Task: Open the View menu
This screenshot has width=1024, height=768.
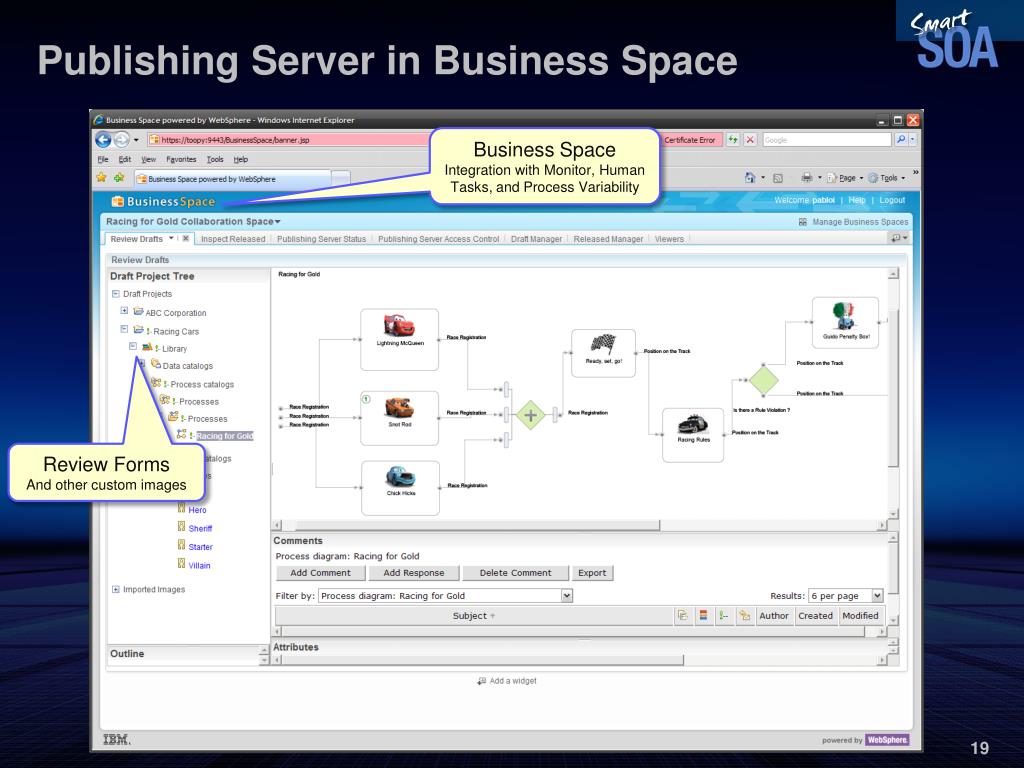Action: [x=149, y=159]
